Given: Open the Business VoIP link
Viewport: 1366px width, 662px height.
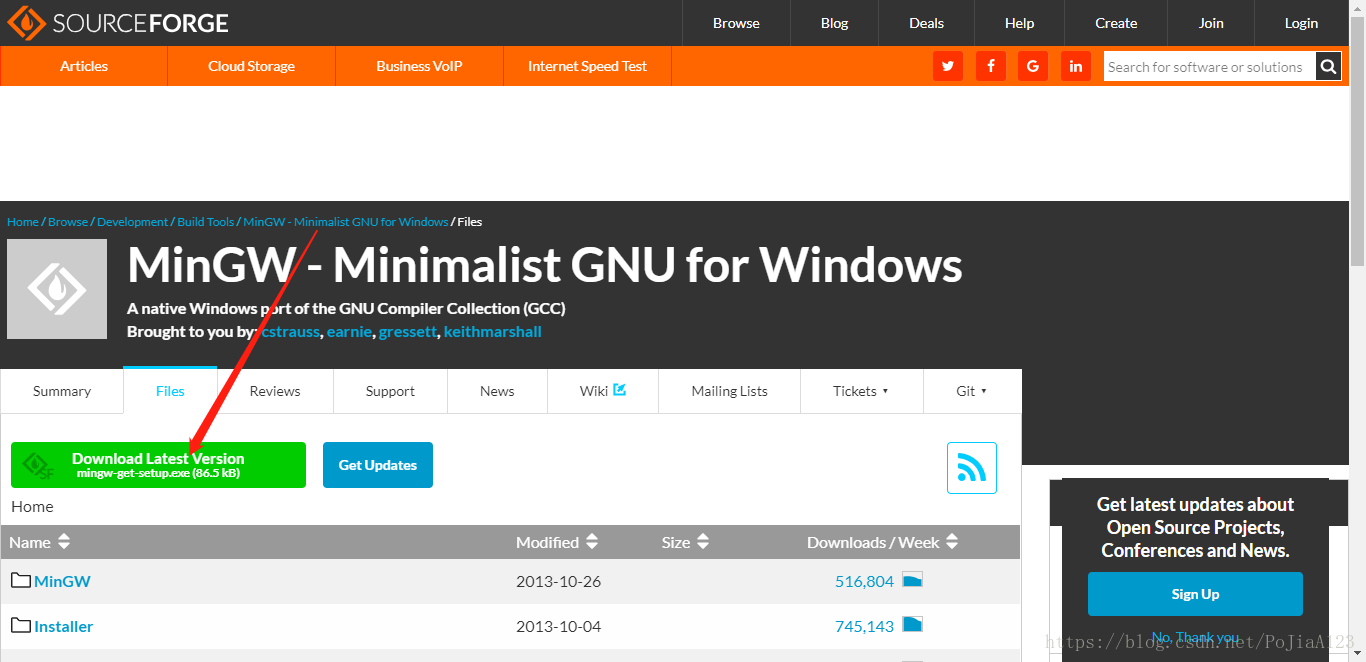Looking at the screenshot, I should click(x=419, y=66).
